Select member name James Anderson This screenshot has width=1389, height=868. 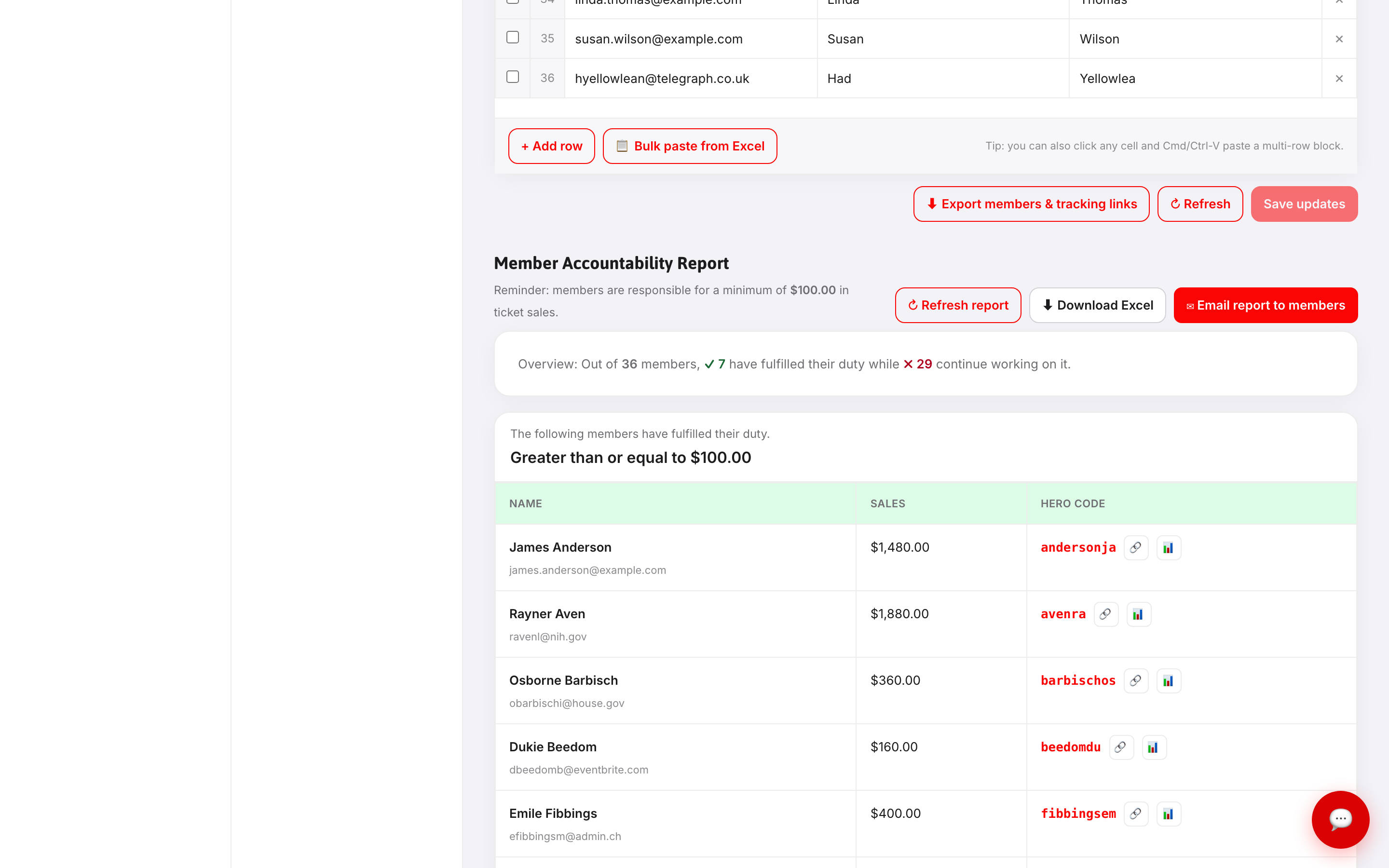(x=560, y=548)
